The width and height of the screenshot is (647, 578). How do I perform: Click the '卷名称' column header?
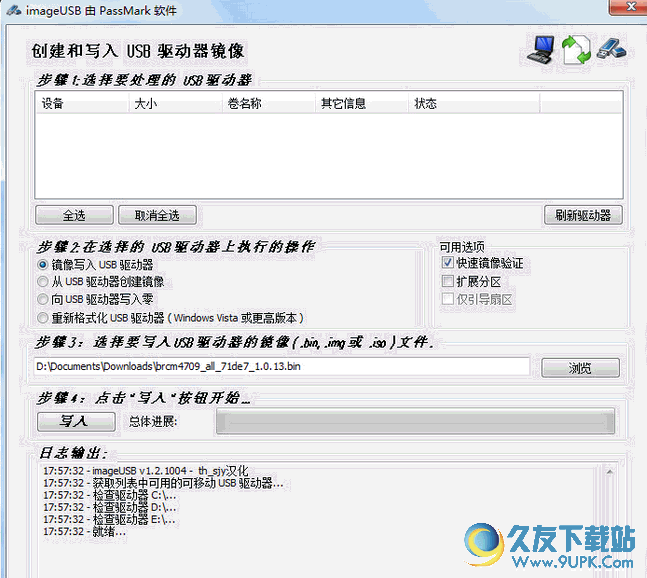tap(269, 103)
